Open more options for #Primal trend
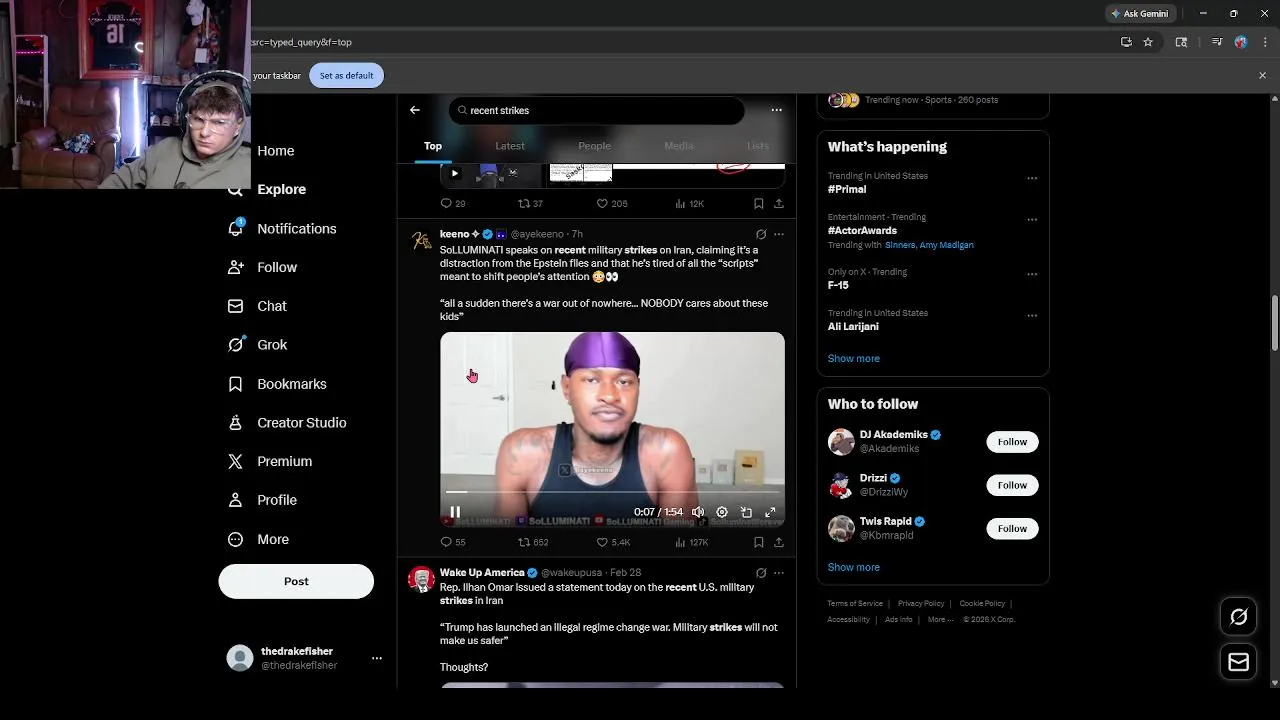This screenshot has width=1280, height=720. [x=1032, y=179]
